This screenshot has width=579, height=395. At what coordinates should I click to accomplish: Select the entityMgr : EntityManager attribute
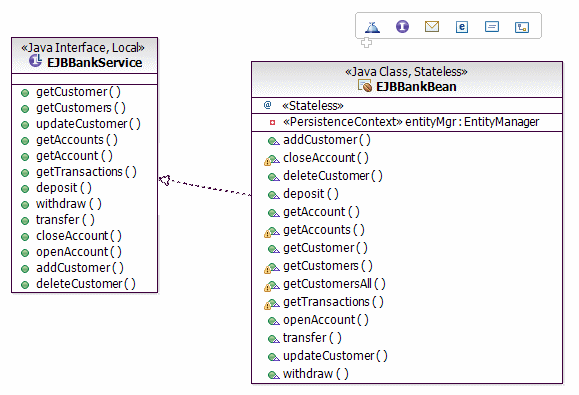pos(411,121)
